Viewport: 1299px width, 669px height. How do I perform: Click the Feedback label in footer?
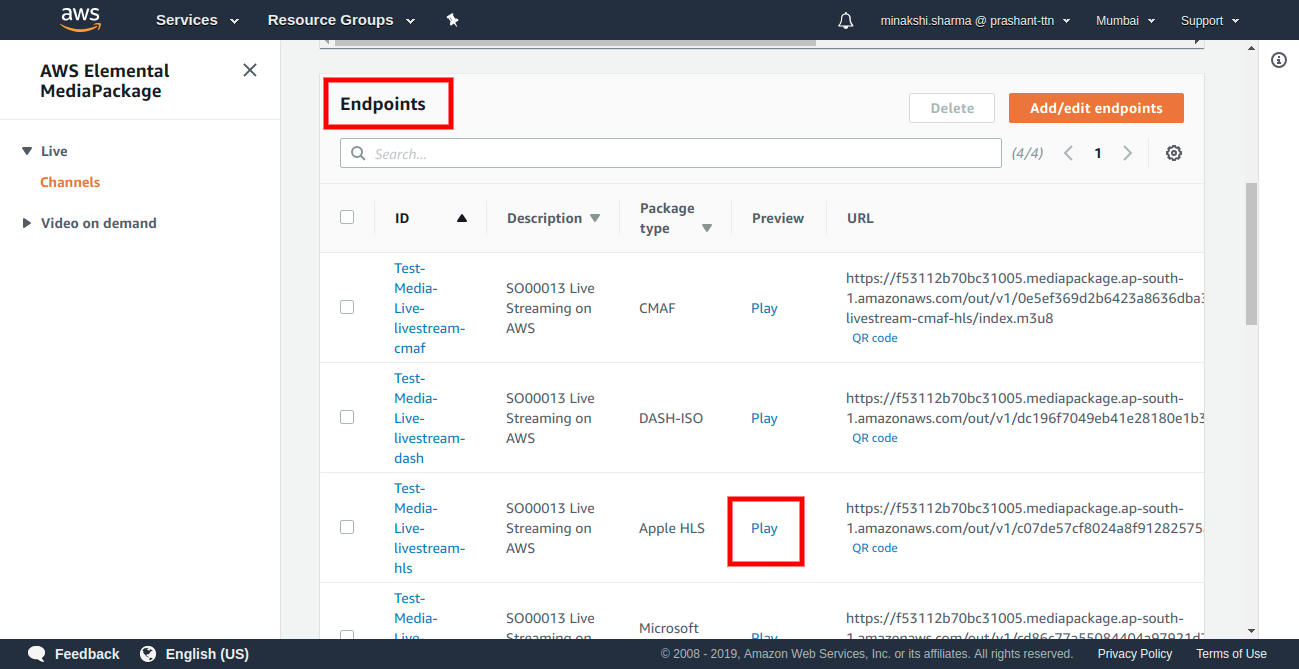(87, 654)
